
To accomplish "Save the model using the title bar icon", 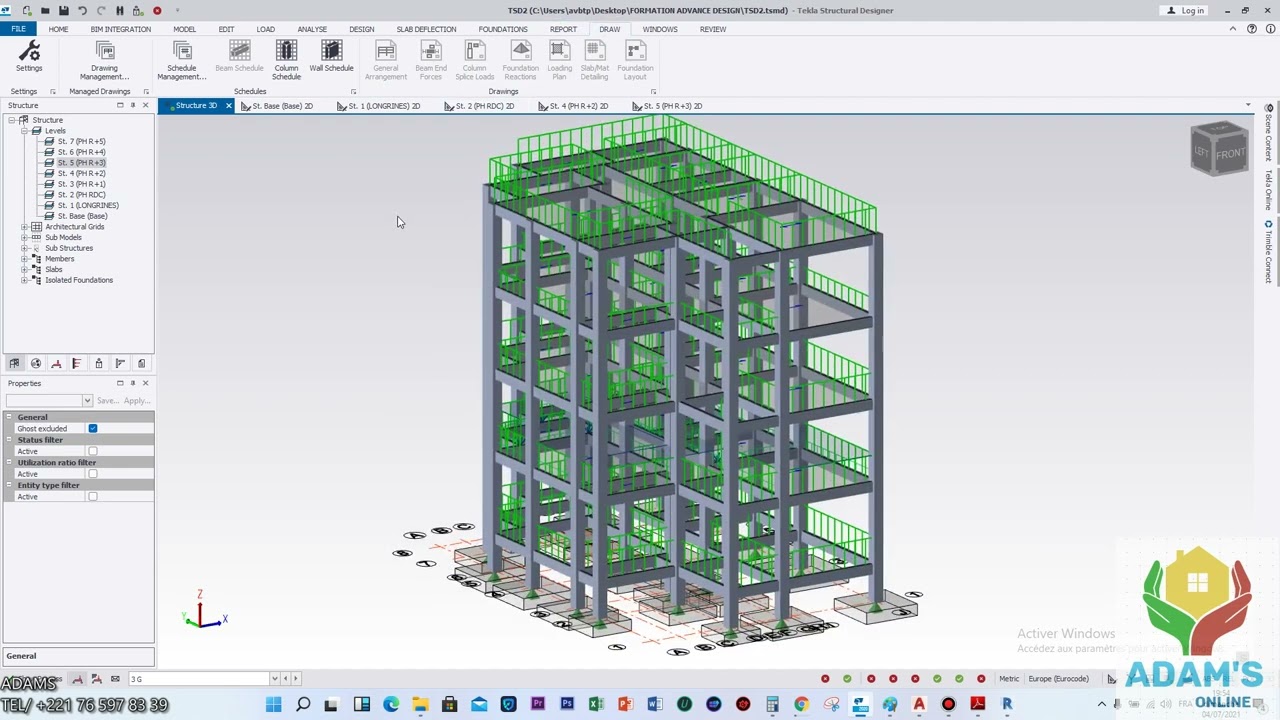I will [63, 10].
